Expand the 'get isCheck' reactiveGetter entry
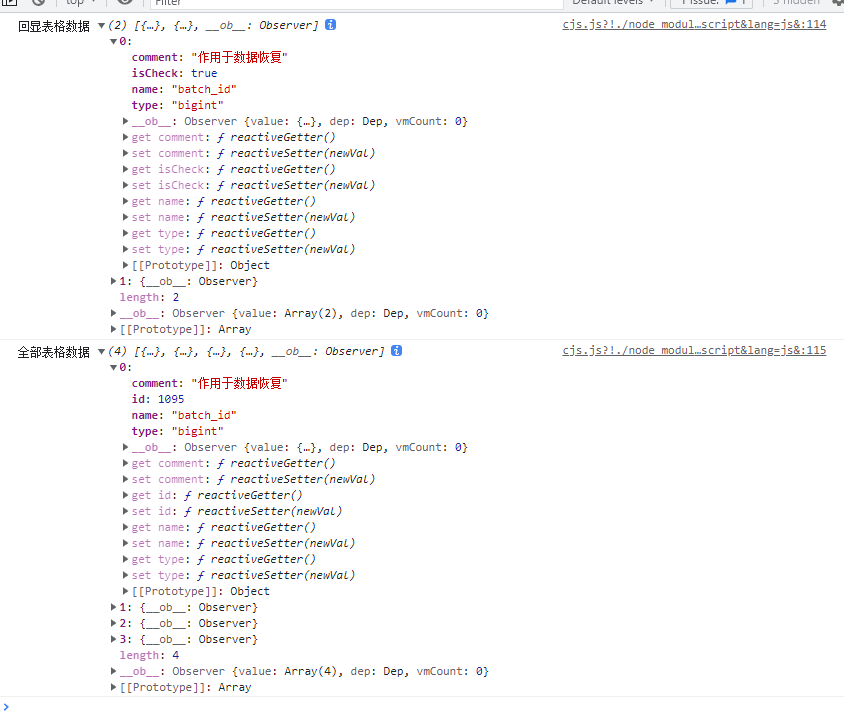This screenshot has height=721, width=844. point(125,169)
